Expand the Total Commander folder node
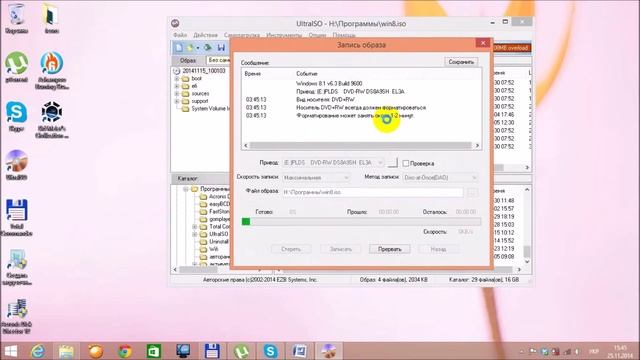This screenshot has height=360, width=640. (x=195, y=227)
